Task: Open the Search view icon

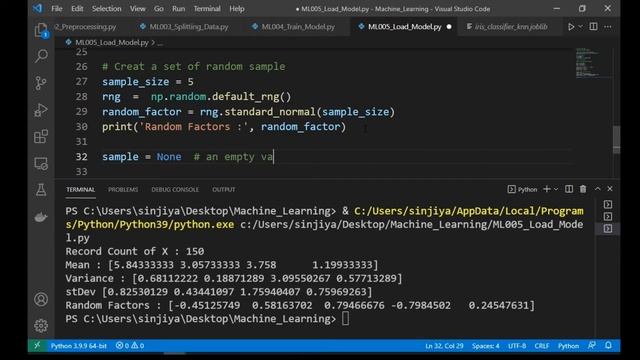Action: [41, 56]
